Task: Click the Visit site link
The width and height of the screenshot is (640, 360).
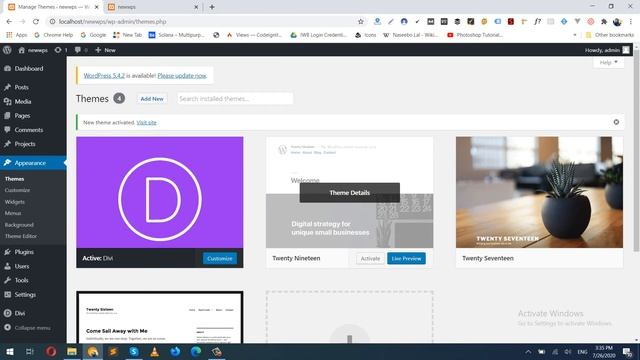Action: coord(147,122)
